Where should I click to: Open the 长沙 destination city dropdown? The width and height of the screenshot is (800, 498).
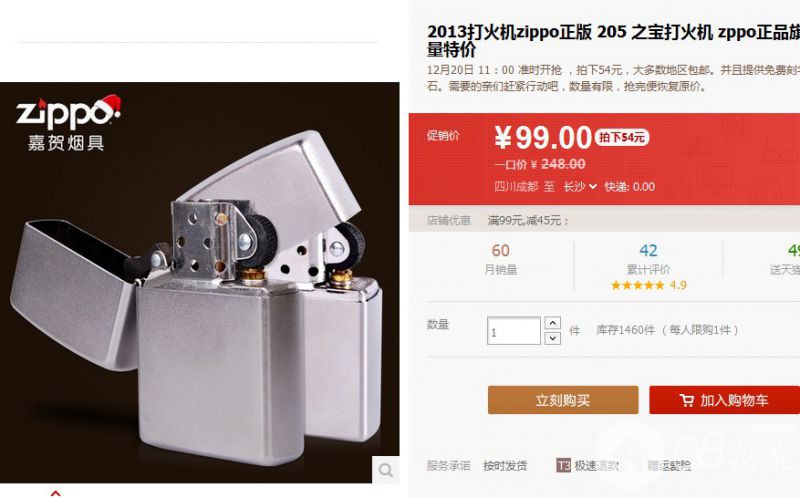tap(580, 187)
